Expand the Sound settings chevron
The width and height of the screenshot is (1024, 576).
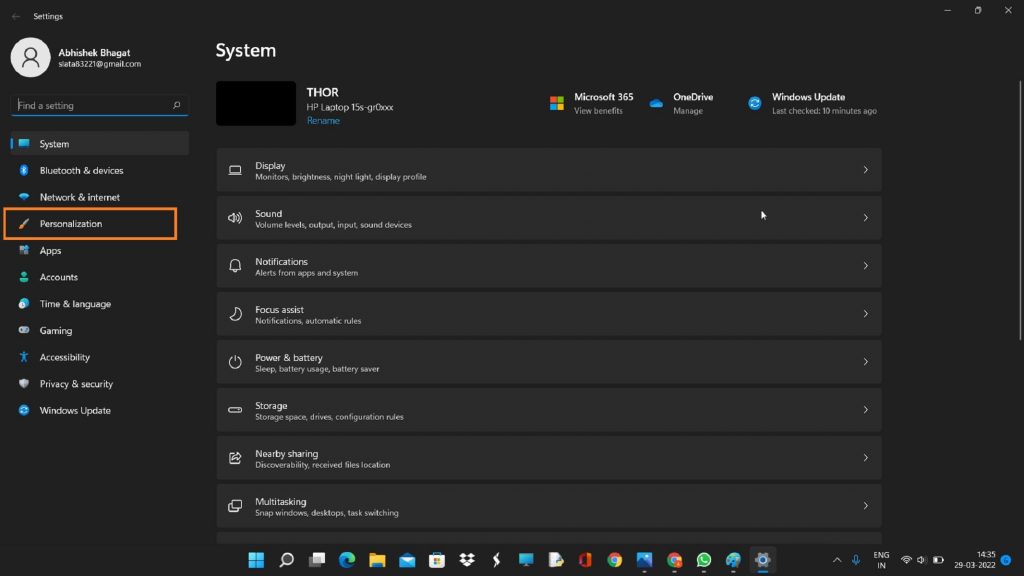click(x=865, y=218)
